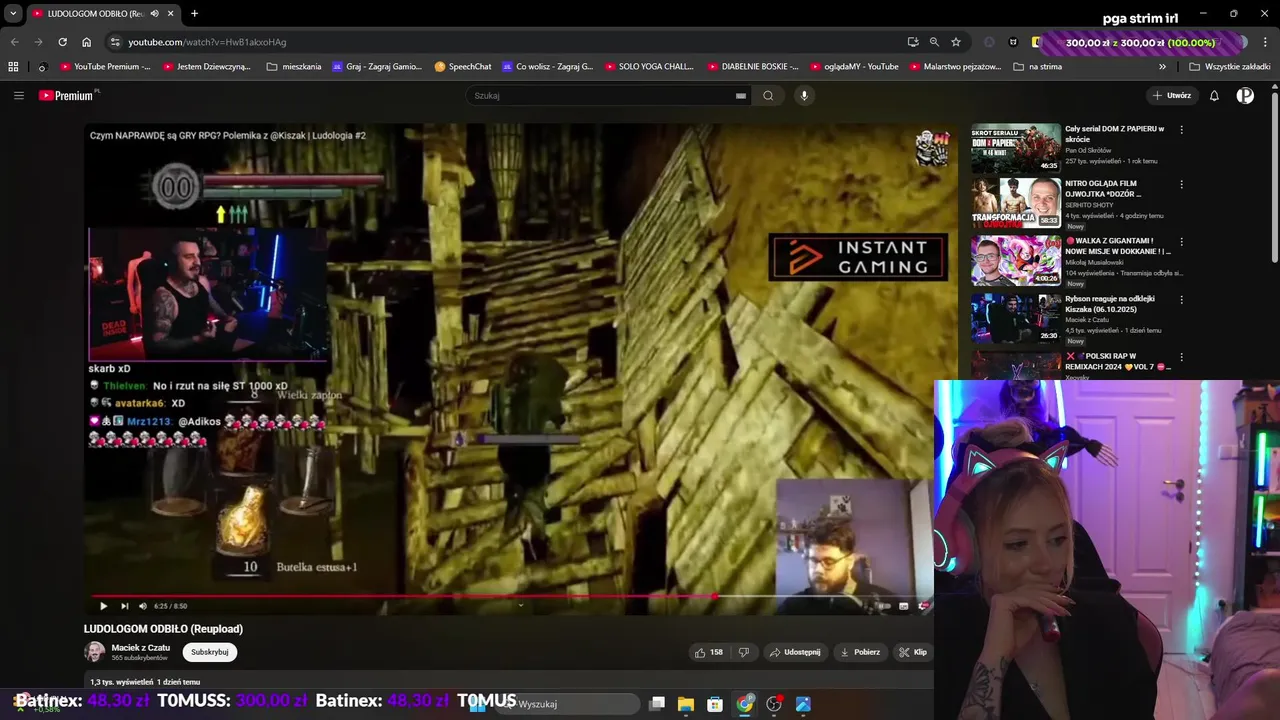Open the SOLO YOGA CHALL bookmark
The height and width of the screenshot is (720, 1280).
(x=649, y=67)
